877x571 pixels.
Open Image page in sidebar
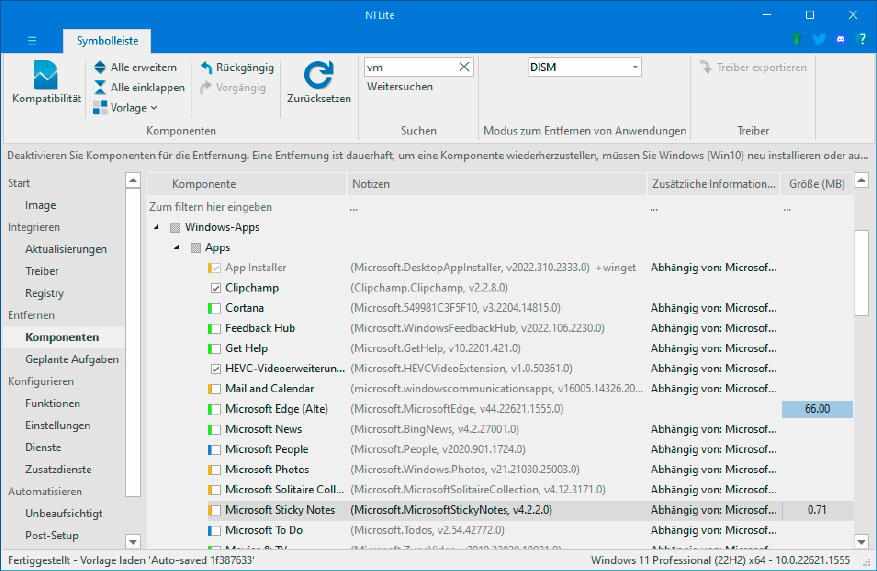click(40, 205)
